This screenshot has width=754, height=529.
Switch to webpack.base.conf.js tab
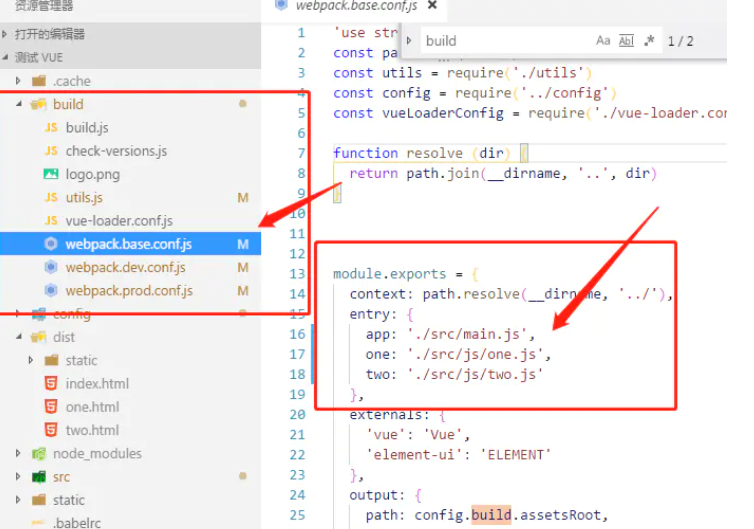pos(356,6)
